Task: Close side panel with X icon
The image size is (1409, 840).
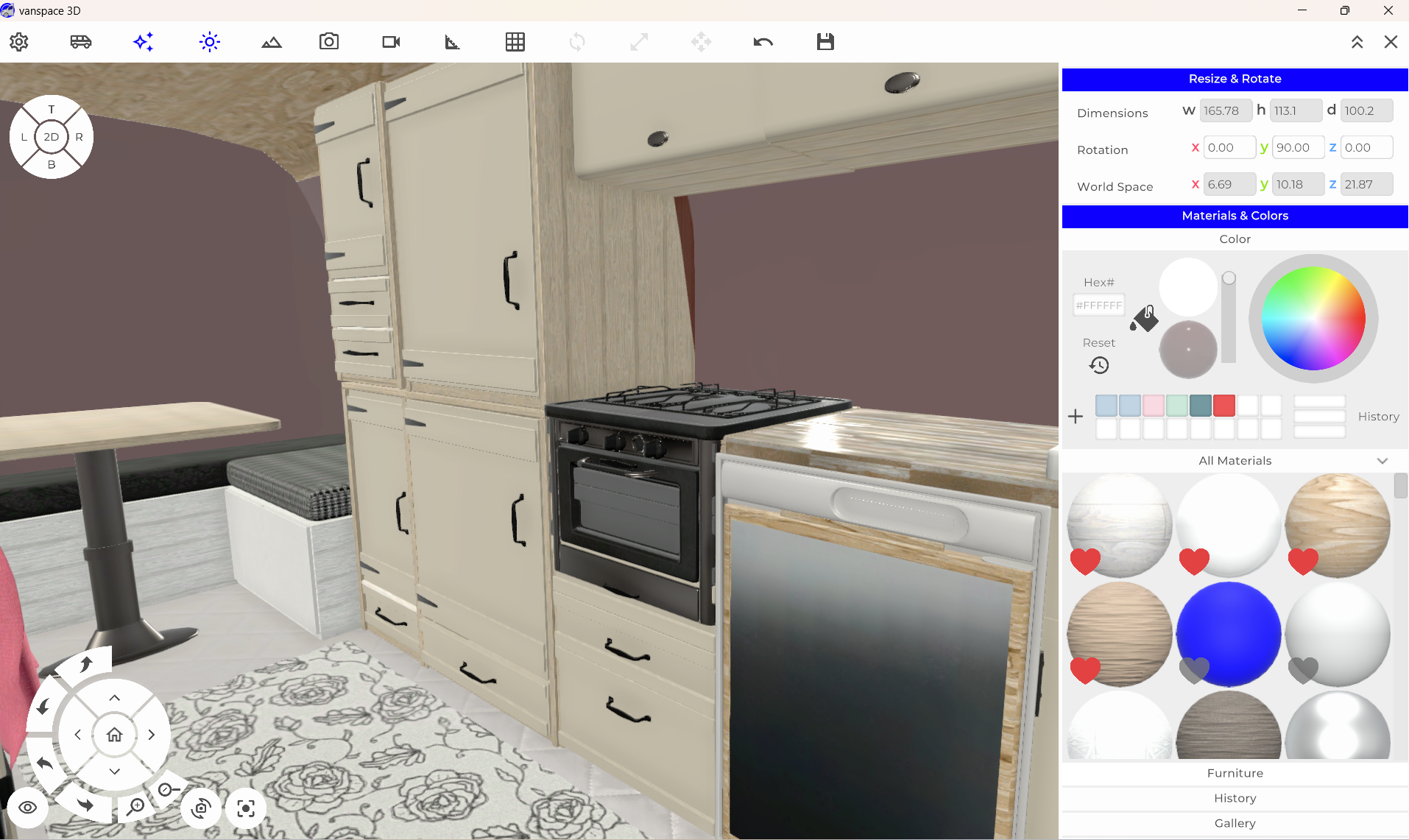Action: 1391,42
